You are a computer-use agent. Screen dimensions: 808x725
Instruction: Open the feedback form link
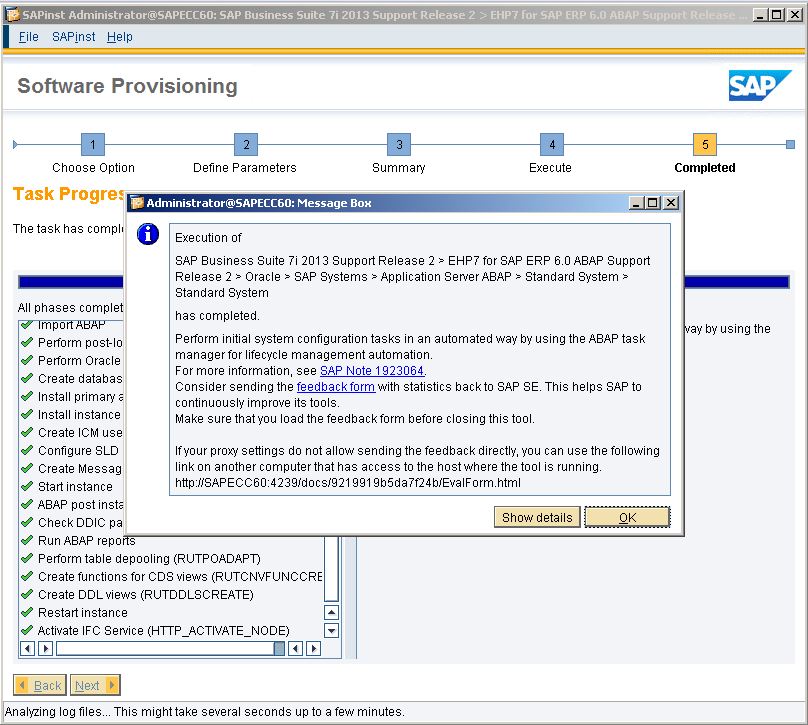pos(335,386)
